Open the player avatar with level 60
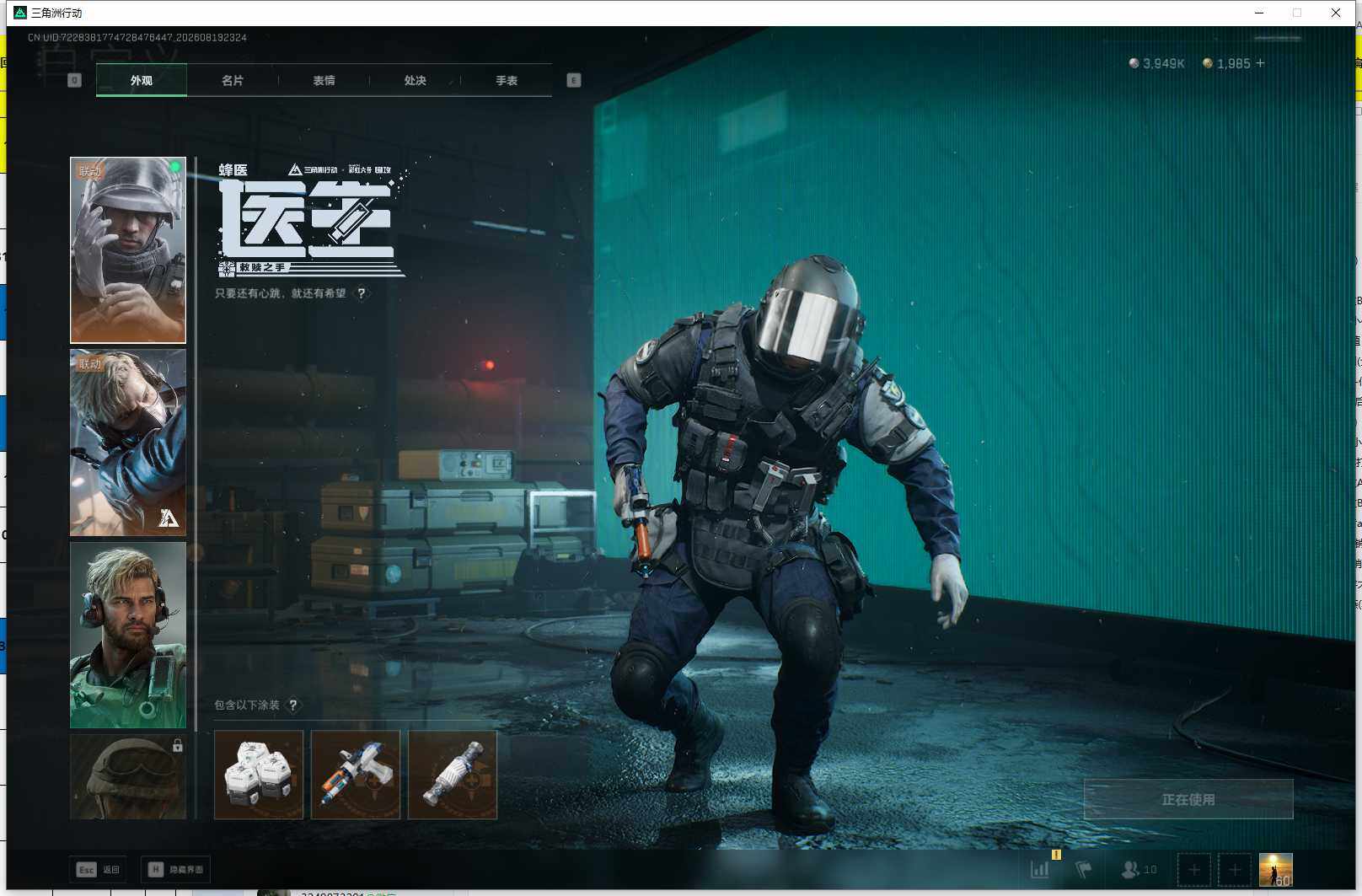Viewport: 1362px width, 896px height. point(1275,870)
